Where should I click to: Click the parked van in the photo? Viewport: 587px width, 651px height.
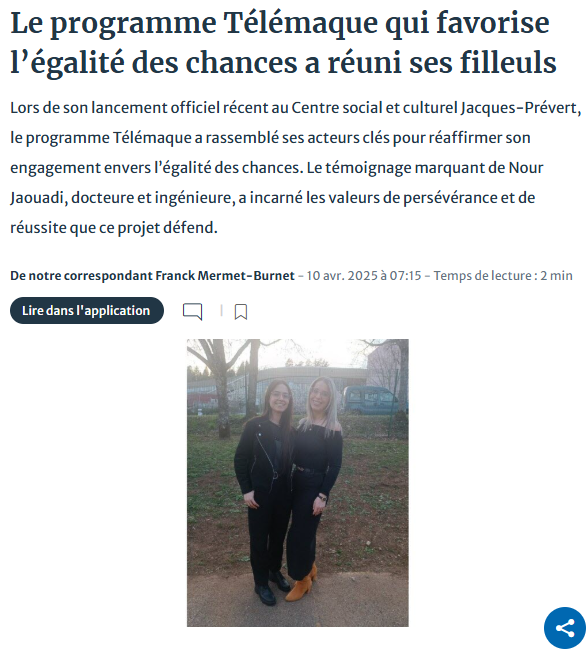tap(372, 400)
